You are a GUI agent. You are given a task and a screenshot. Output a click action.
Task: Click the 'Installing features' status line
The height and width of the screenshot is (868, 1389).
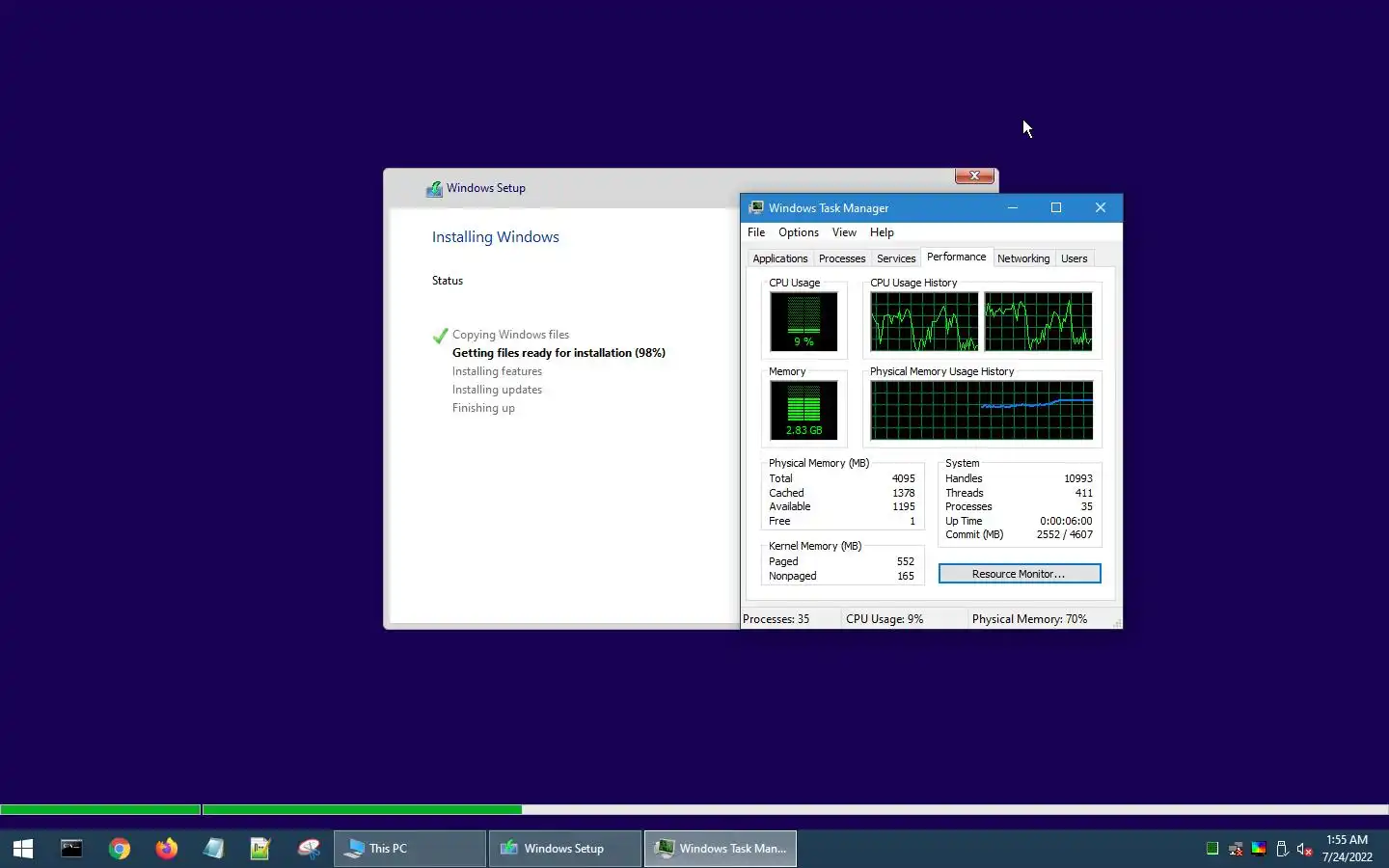coord(497,371)
